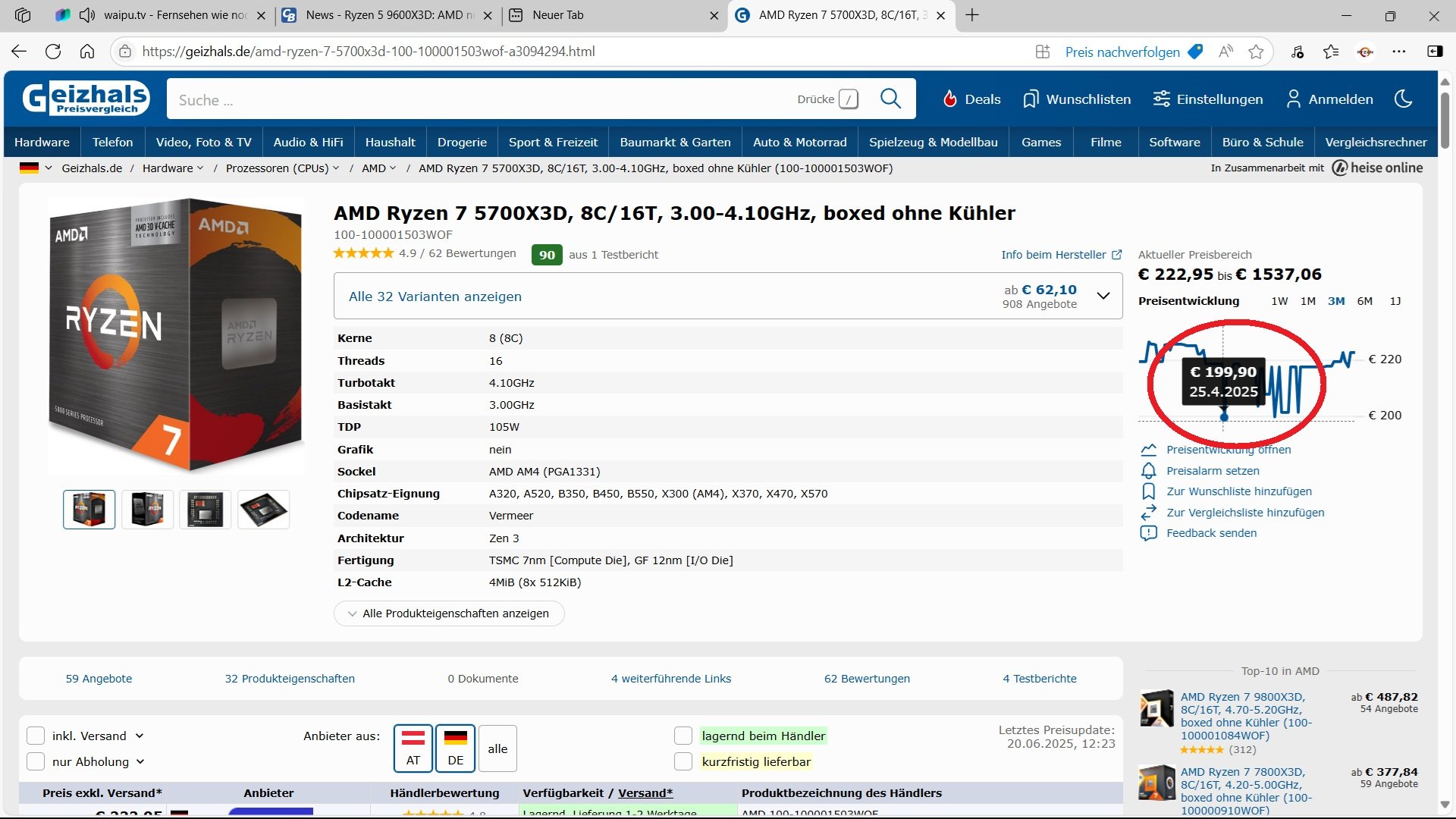This screenshot has width=1456, height=819.
Task: Click the Preisalarm setzen bell icon
Action: [x=1149, y=471]
